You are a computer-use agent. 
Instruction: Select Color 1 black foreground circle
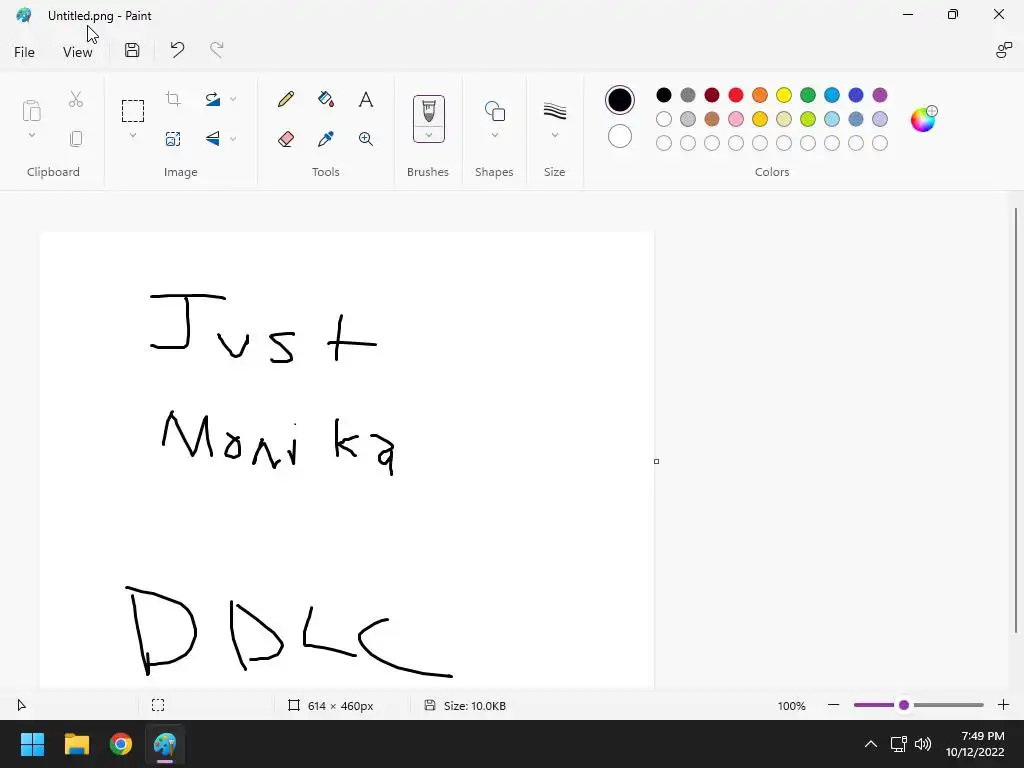(620, 100)
